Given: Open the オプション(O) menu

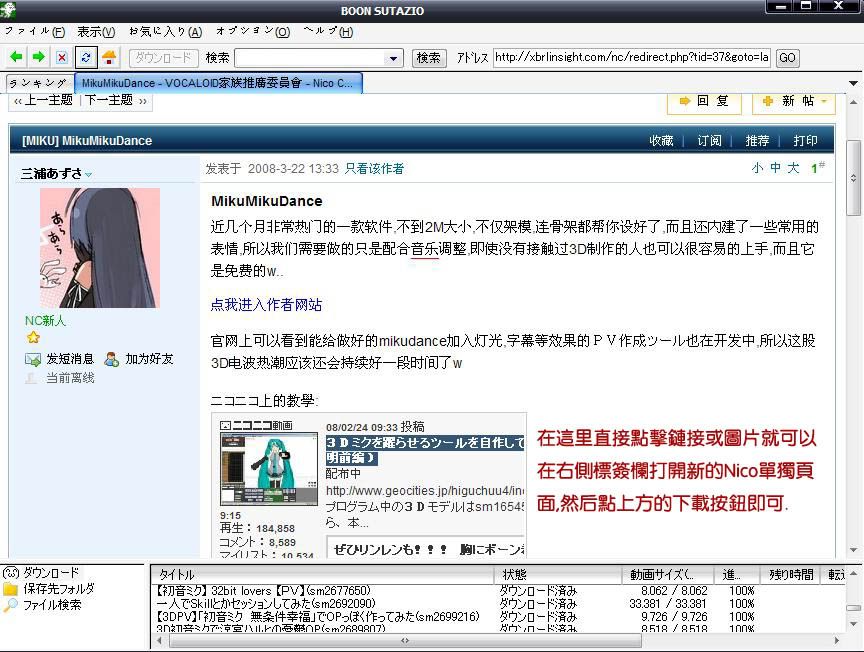Looking at the screenshot, I should pos(252,31).
